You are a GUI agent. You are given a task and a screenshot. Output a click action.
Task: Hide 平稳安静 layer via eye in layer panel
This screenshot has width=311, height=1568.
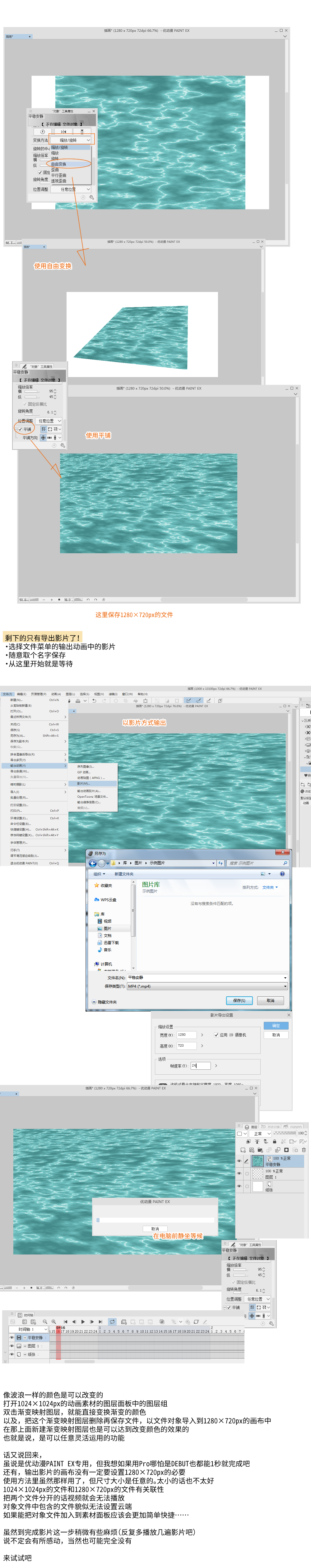pyautogui.click(x=239, y=1161)
